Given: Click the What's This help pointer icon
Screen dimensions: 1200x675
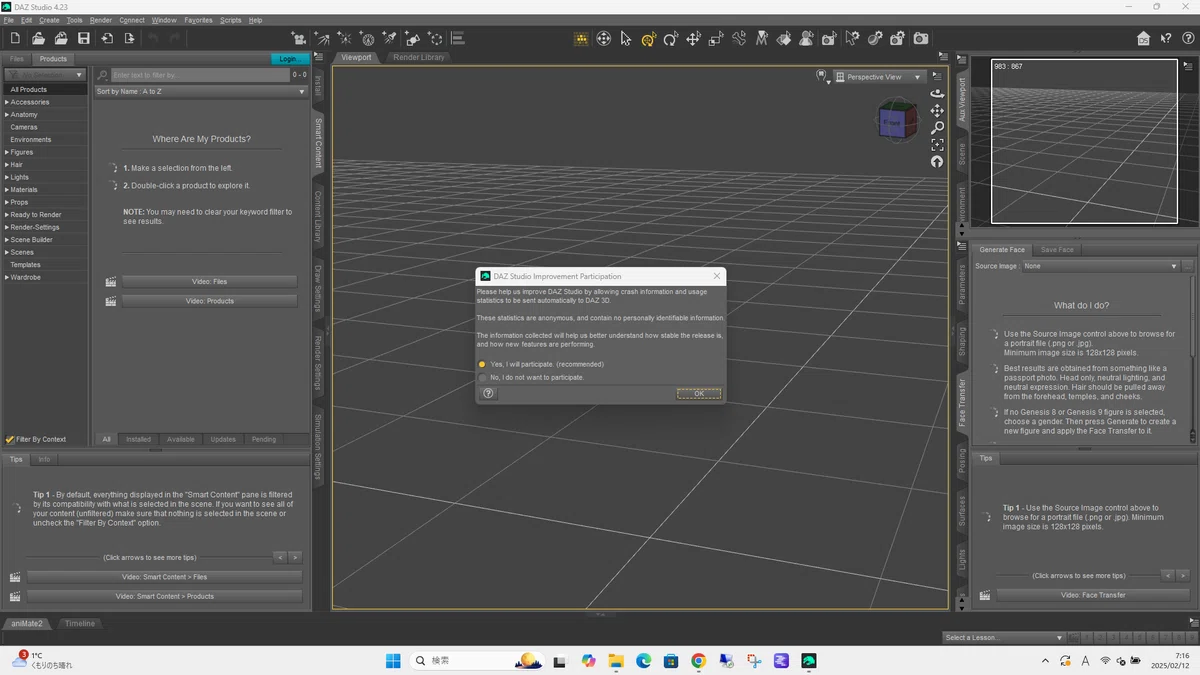Looking at the screenshot, I should click(x=1166, y=38).
